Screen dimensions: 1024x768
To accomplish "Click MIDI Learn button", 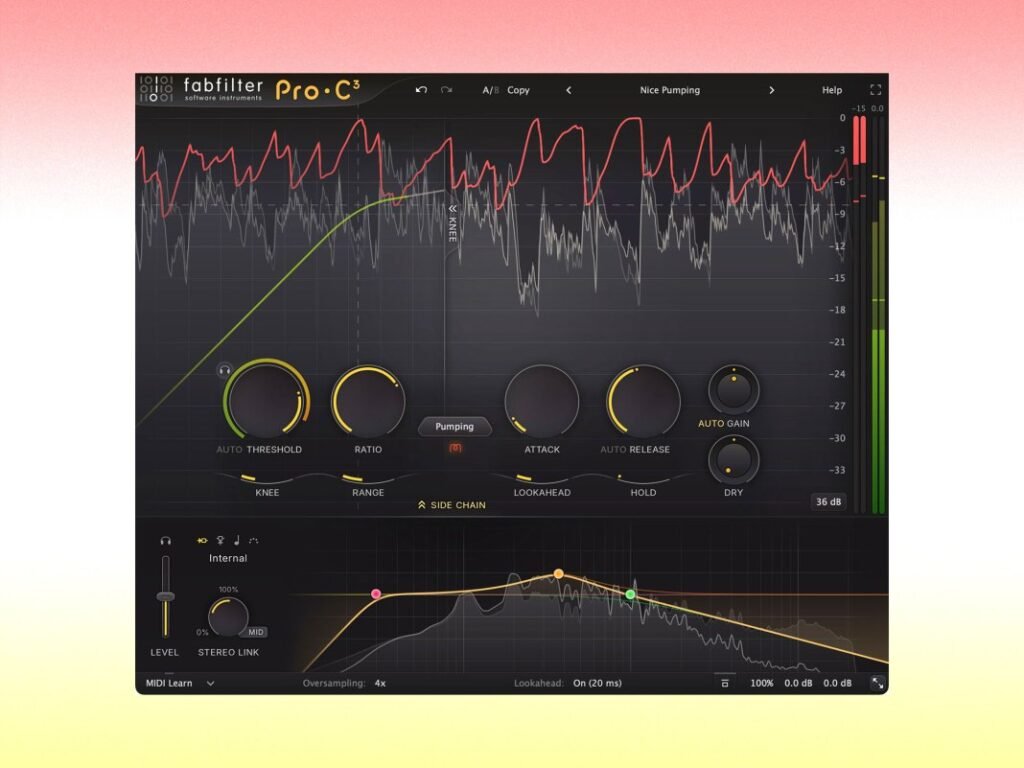I will coord(169,683).
